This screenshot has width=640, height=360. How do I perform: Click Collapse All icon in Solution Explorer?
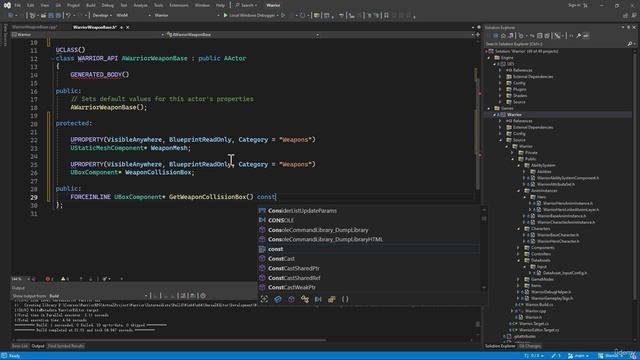click(540, 36)
